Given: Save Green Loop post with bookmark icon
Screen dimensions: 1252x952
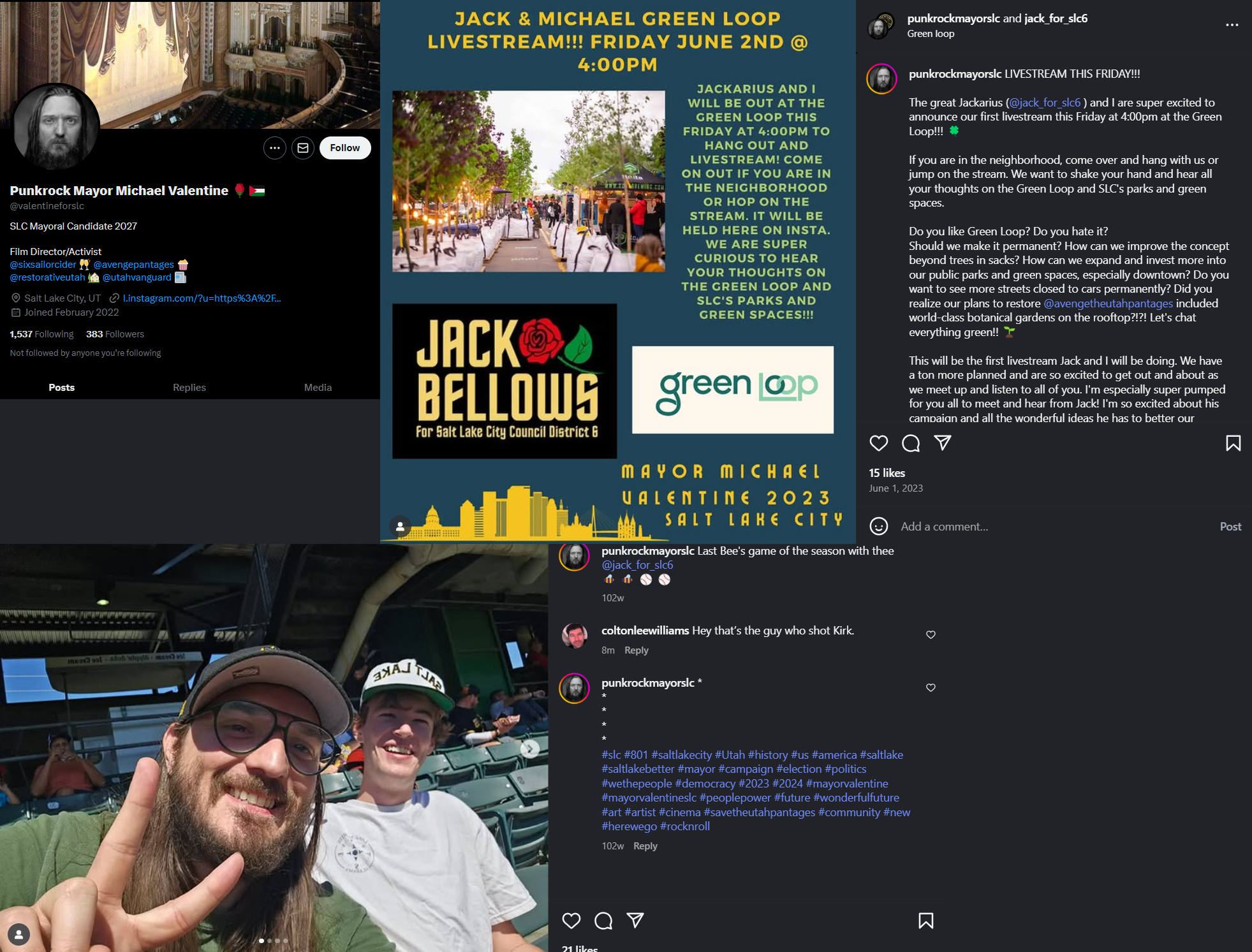Looking at the screenshot, I should coord(1233,443).
